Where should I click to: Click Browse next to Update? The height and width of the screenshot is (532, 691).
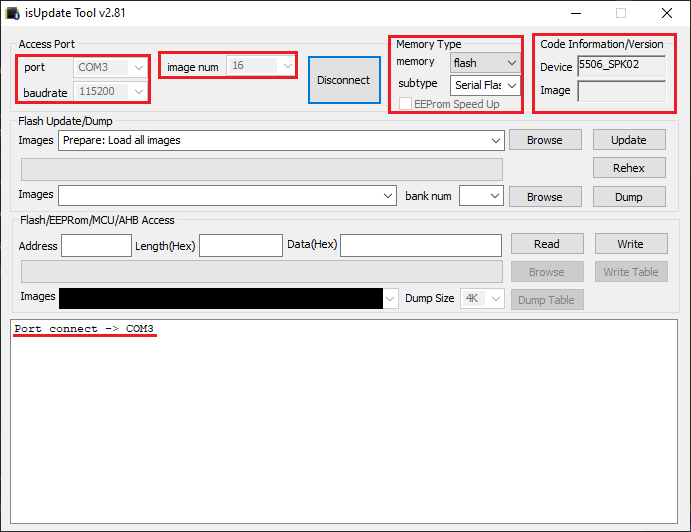545,140
